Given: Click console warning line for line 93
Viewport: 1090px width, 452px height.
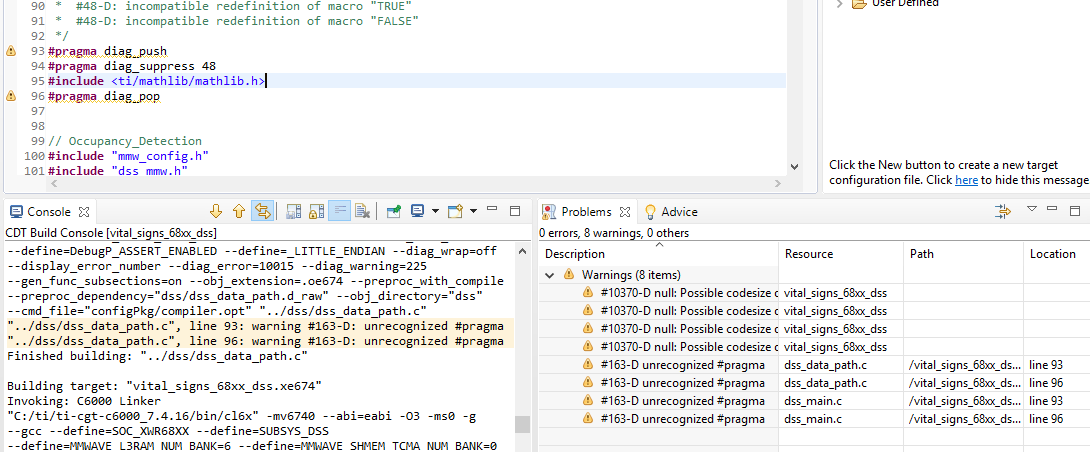Looking at the screenshot, I should click(256, 326).
